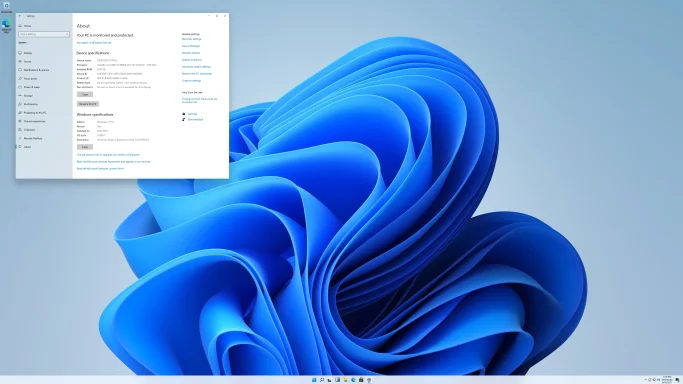
Task: Open Remote desktop under Related settings
Action: [191, 53]
